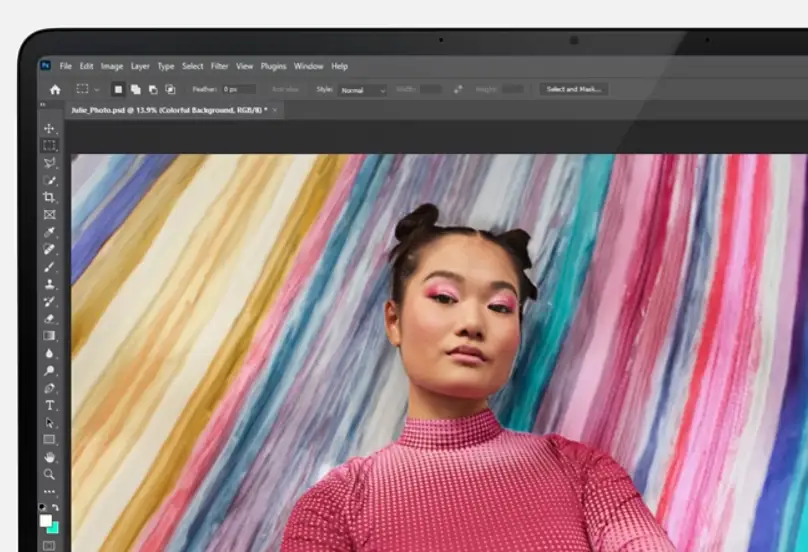Open the Filter menu
This screenshot has width=808, height=552.
tap(220, 66)
